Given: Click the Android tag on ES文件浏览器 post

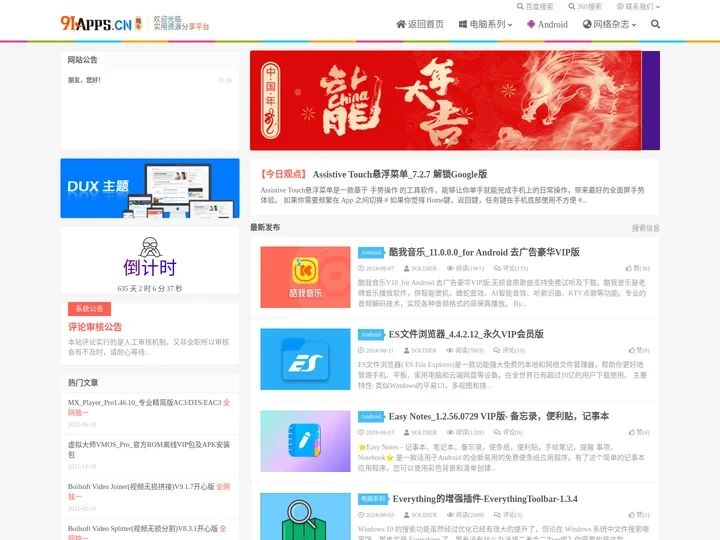Looking at the screenshot, I should tap(371, 334).
